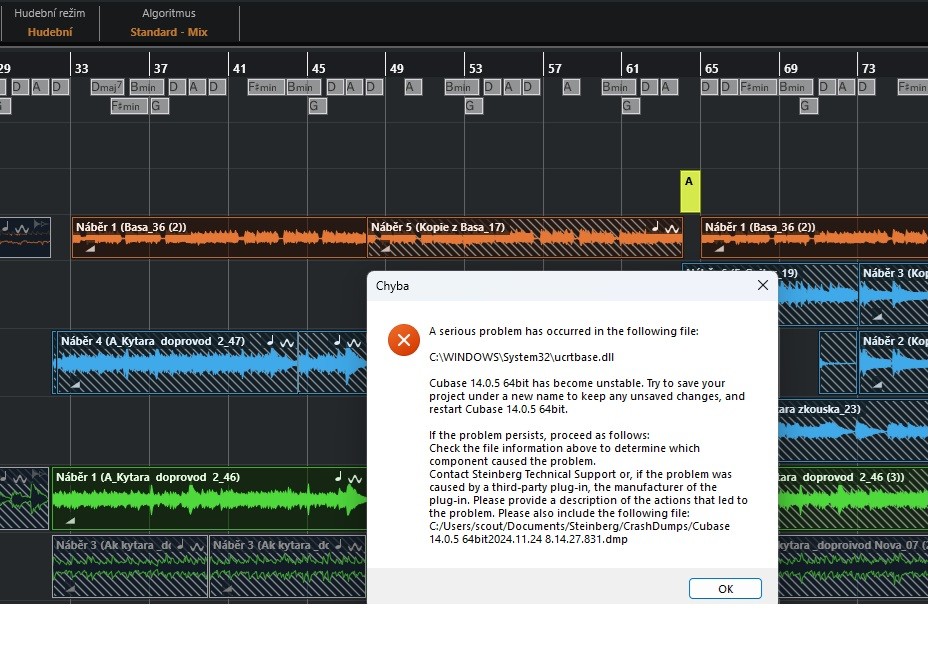The image size is (928, 648).
Task: Select the yellow-green marker A
Action: click(689, 191)
